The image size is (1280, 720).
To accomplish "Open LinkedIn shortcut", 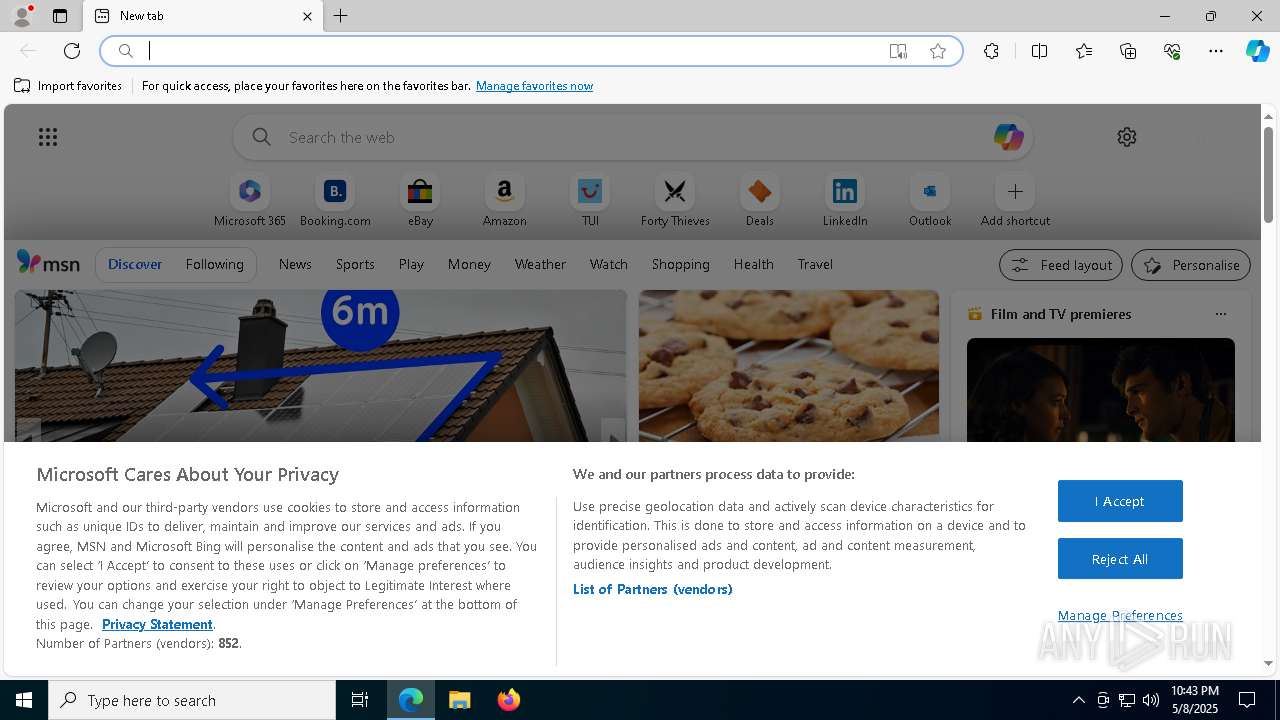I will [x=845, y=201].
